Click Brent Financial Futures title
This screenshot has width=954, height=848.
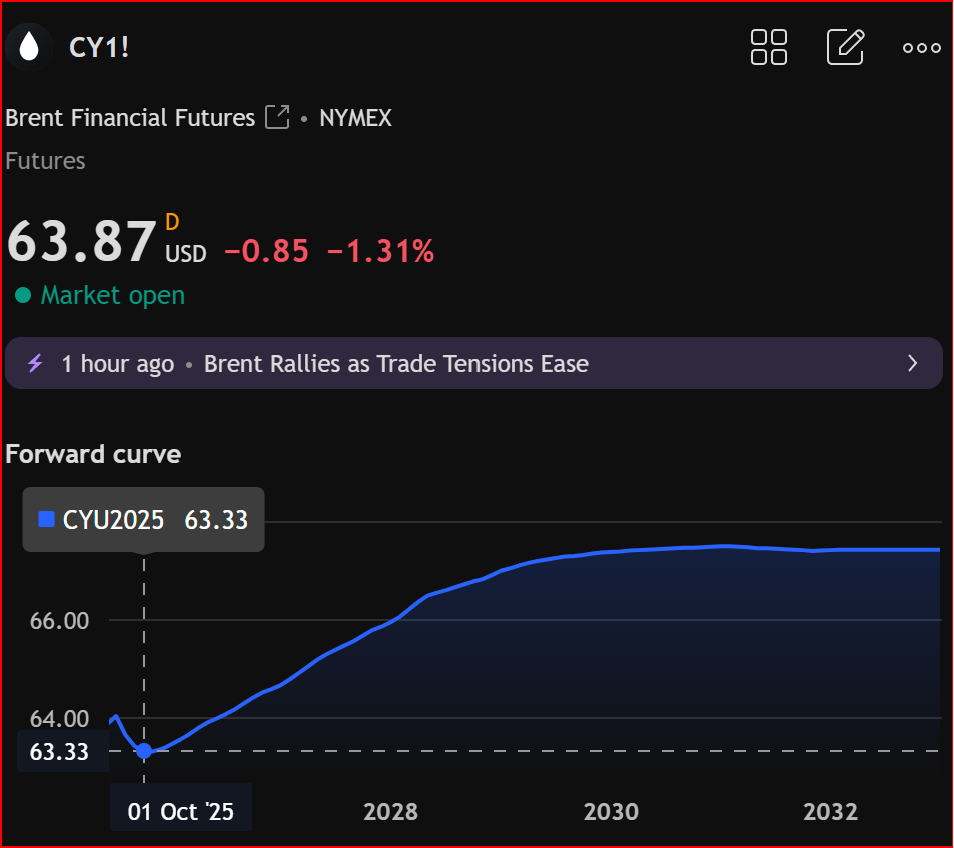coord(130,117)
